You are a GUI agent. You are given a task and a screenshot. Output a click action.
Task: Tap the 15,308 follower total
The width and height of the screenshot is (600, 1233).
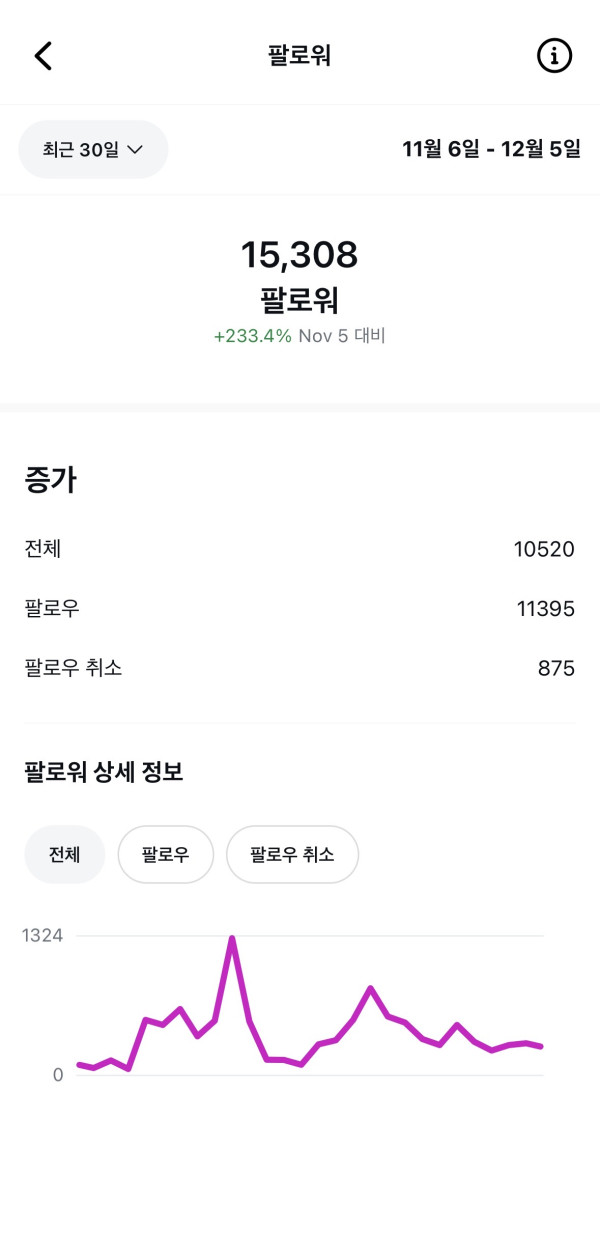point(299,256)
